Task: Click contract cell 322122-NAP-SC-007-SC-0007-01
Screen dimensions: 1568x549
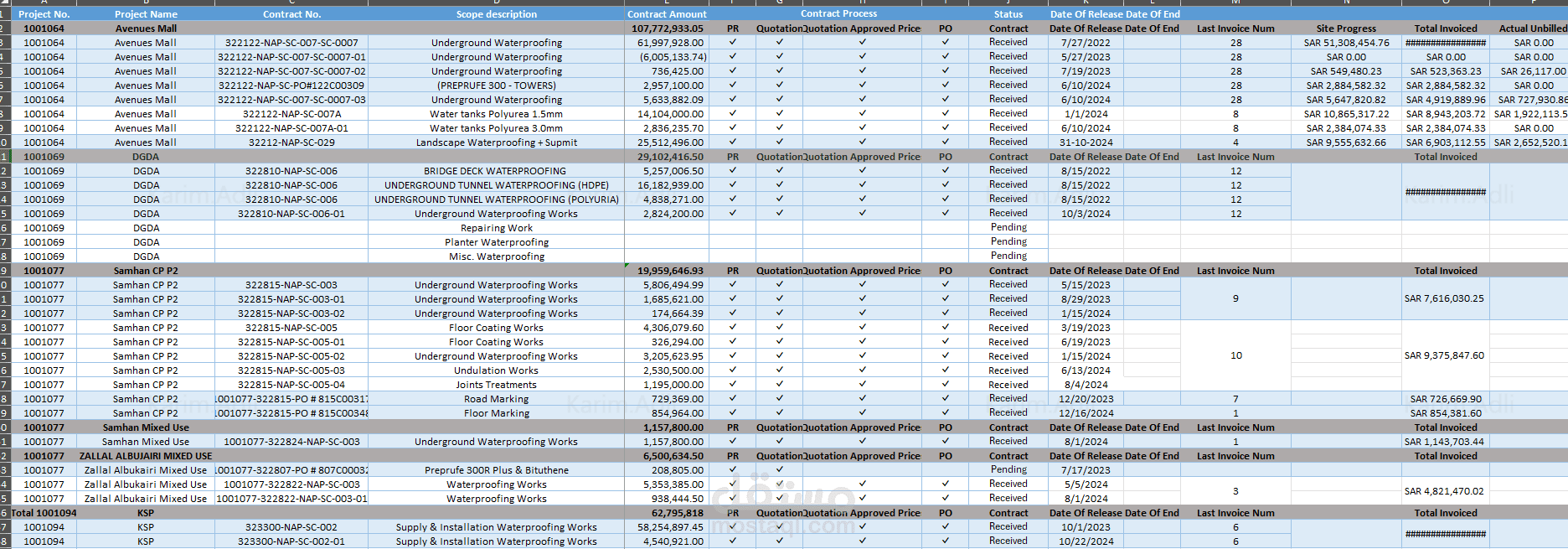Action: (x=291, y=57)
